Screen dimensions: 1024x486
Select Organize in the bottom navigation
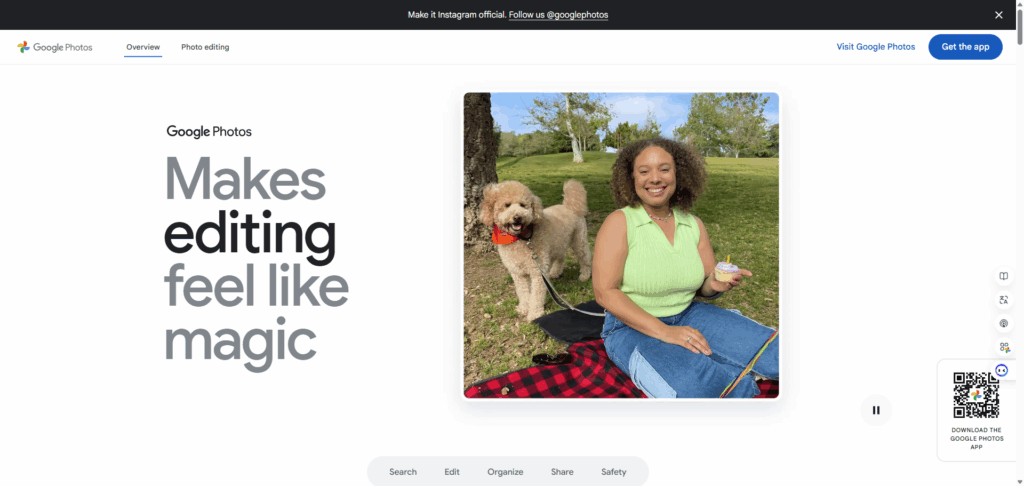point(505,472)
